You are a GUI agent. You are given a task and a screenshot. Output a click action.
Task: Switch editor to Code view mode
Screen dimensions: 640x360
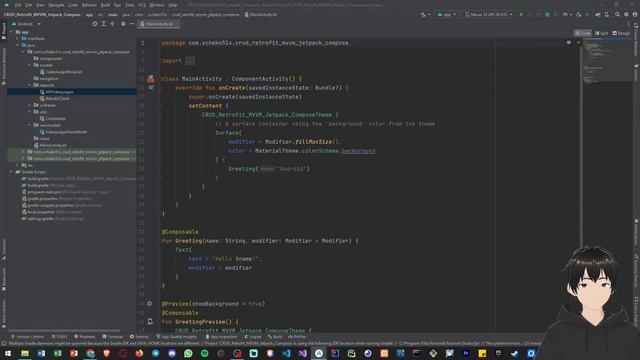pyautogui.click(x=583, y=33)
